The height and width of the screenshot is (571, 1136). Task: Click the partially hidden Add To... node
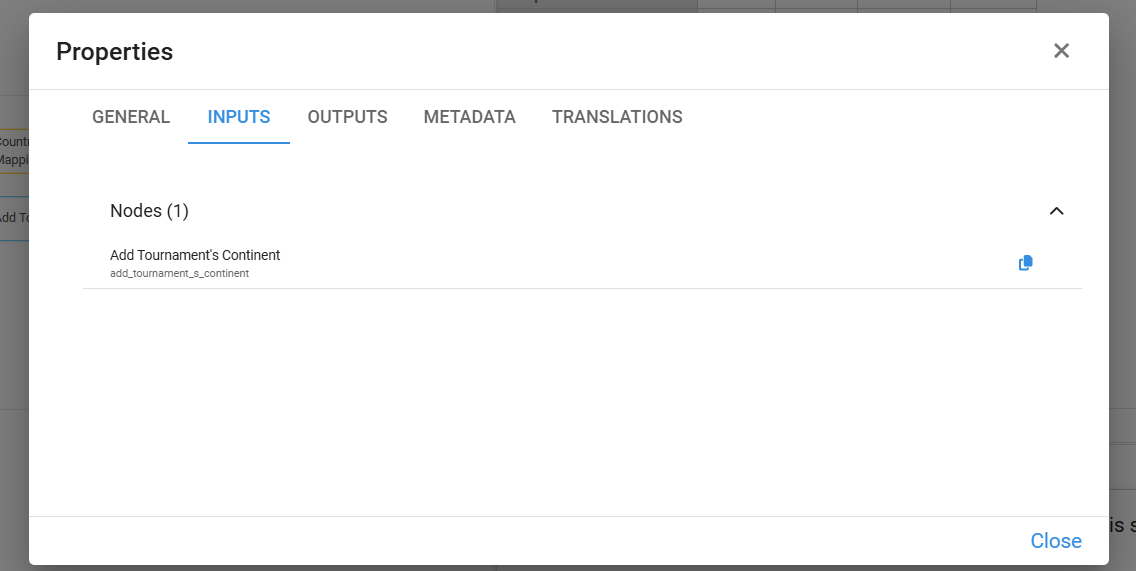click(14, 218)
